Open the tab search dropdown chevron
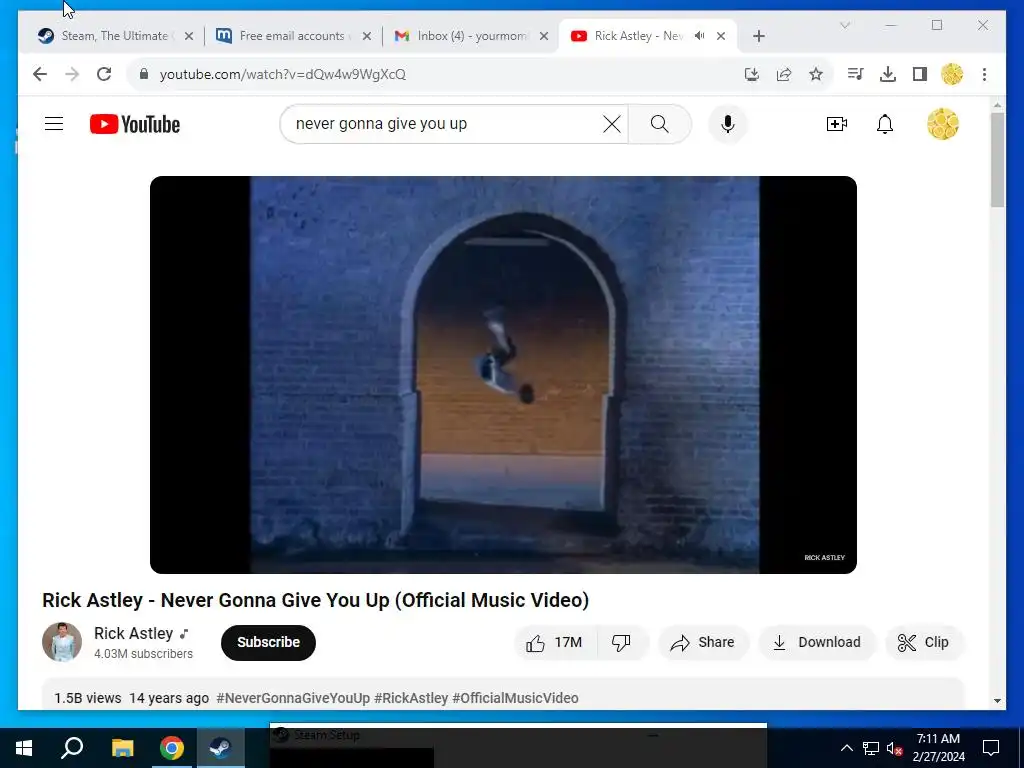Screen dimensions: 1024x768 pyautogui.click(x=844, y=25)
